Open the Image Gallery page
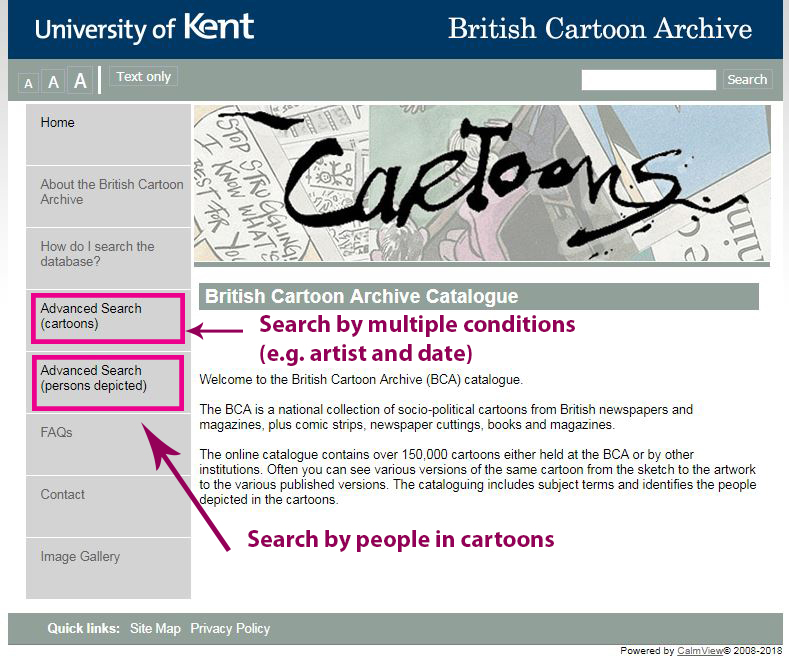This screenshot has width=789, height=662. coord(80,557)
